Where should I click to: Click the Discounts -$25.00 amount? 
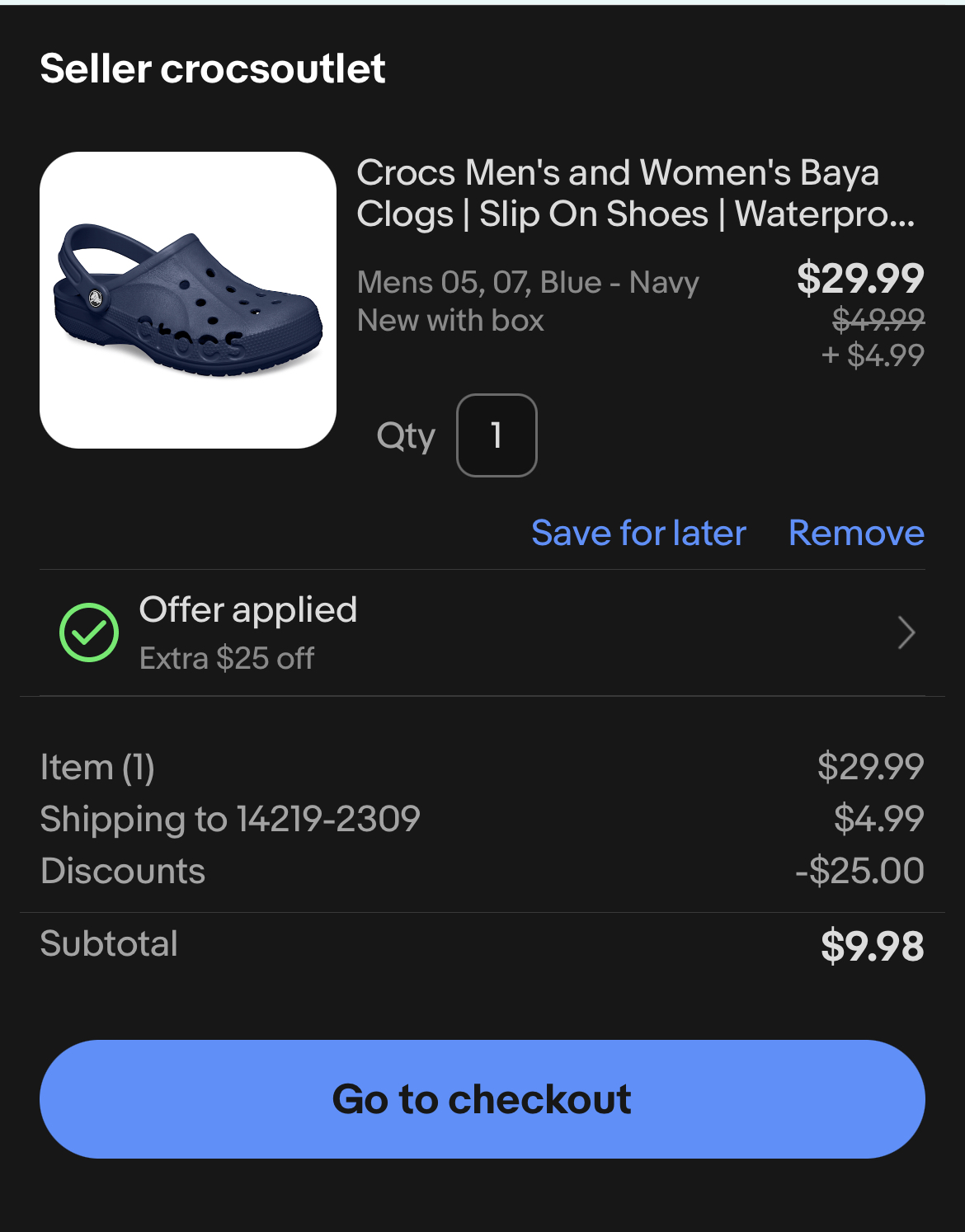[859, 871]
